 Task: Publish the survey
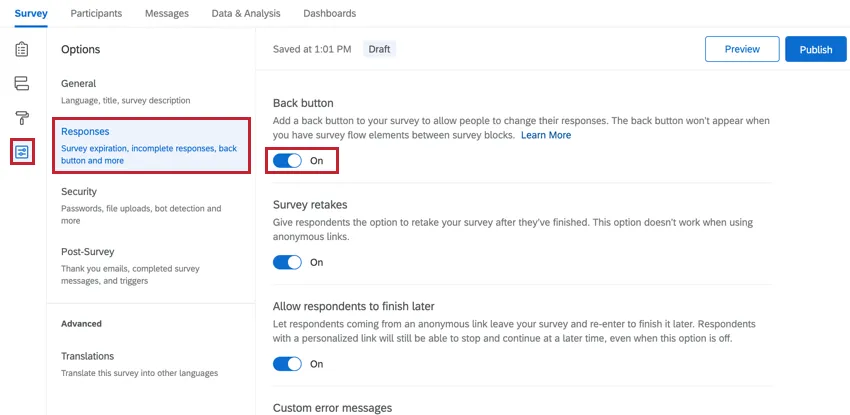815,49
